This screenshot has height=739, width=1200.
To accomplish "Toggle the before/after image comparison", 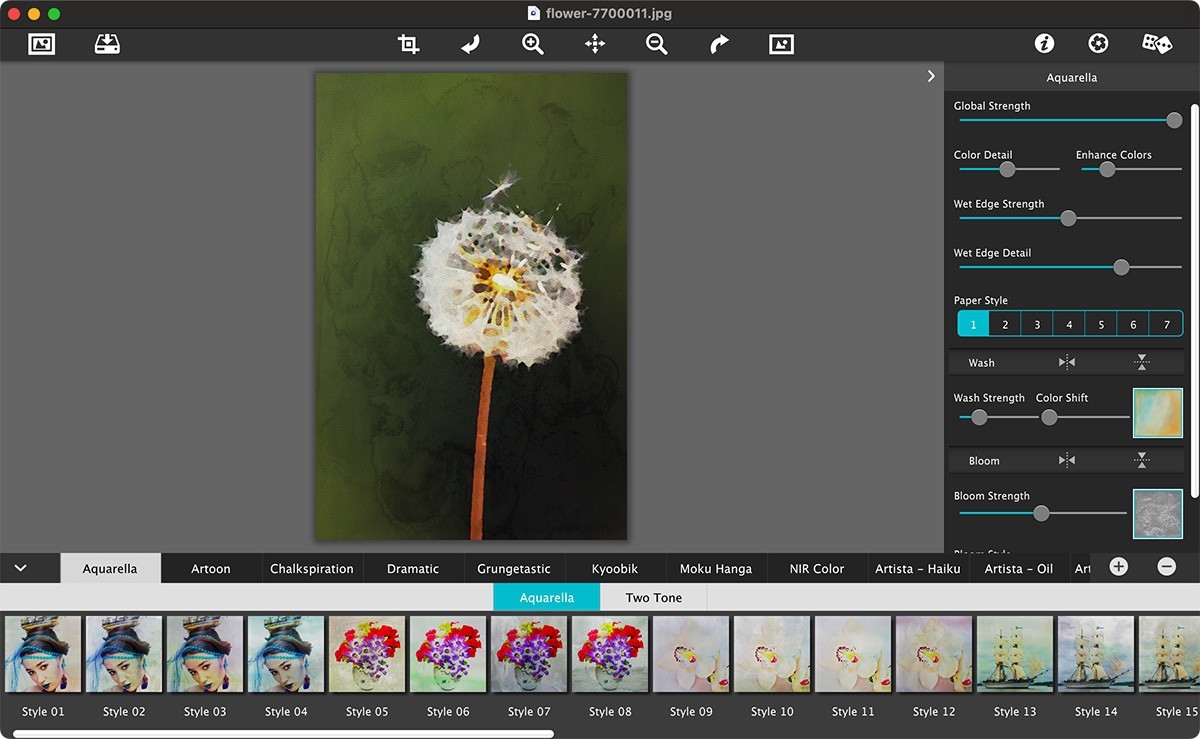I will click(x=780, y=43).
